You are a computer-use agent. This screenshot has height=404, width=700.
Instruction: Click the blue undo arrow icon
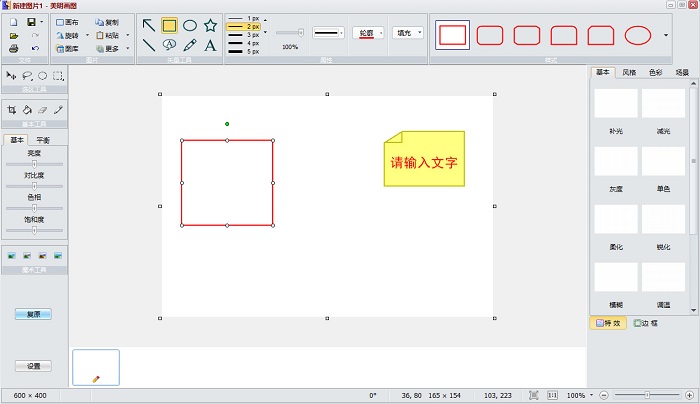point(35,48)
